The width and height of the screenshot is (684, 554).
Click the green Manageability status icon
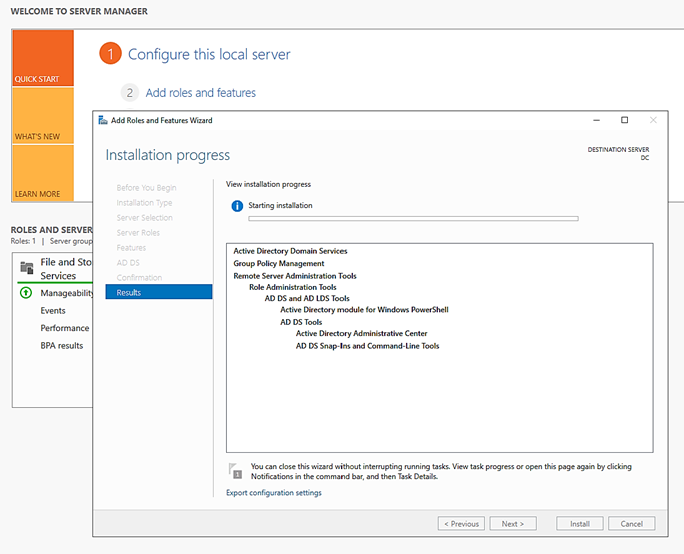tap(26, 293)
